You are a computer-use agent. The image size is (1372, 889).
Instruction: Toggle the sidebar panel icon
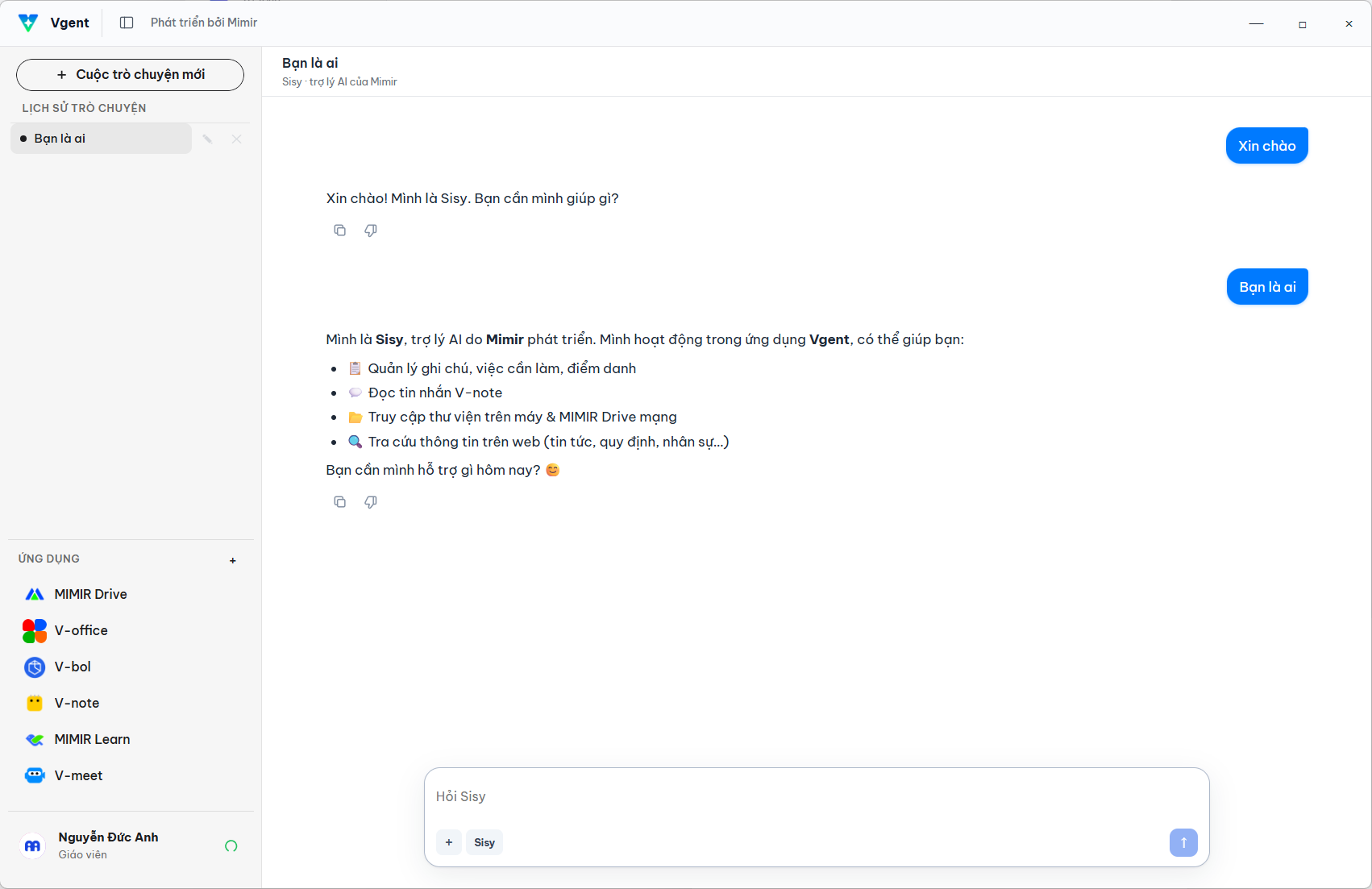tap(127, 23)
